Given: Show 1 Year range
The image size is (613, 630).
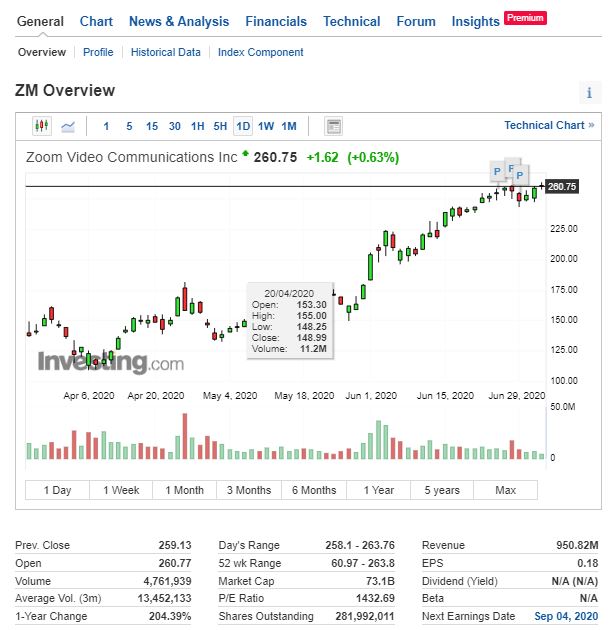Looking at the screenshot, I should click(x=378, y=490).
